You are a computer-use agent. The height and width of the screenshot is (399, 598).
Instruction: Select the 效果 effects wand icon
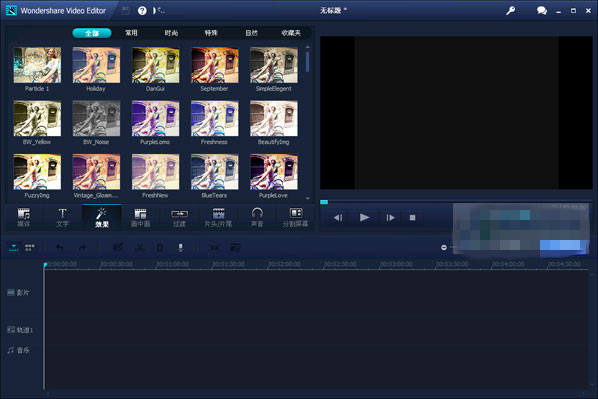click(x=101, y=213)
